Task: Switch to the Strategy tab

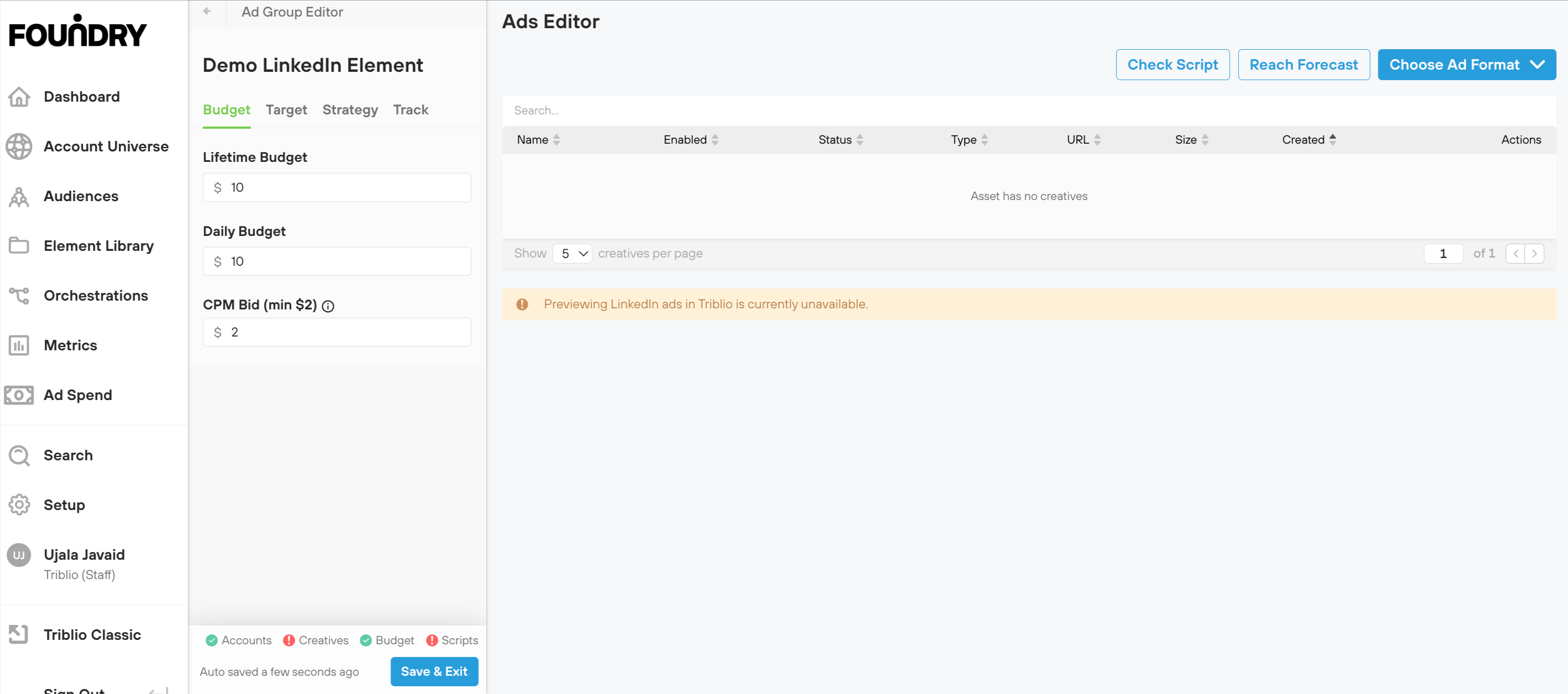Action: pyautogui.click(x=350, y=110)
